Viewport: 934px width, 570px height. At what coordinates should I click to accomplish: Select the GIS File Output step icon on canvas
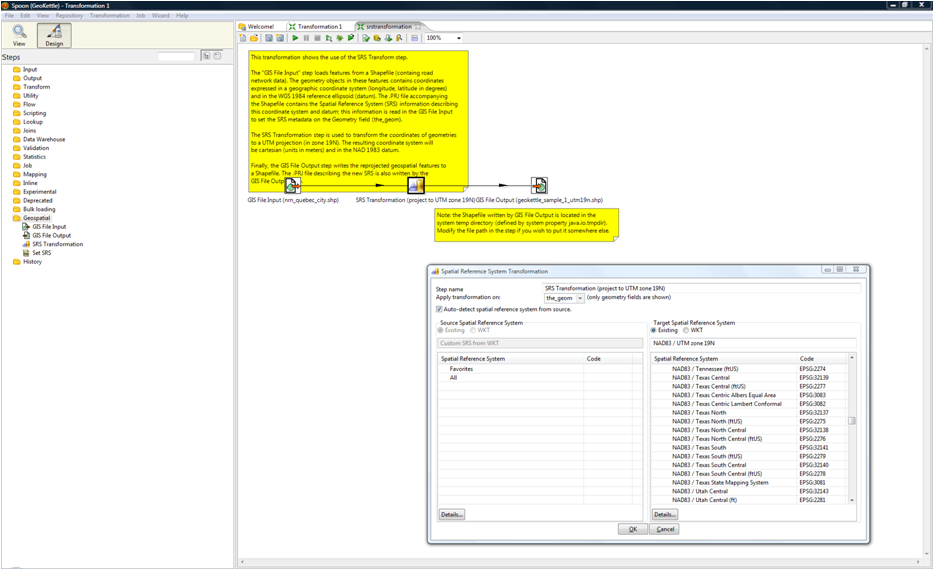(539, 185)
